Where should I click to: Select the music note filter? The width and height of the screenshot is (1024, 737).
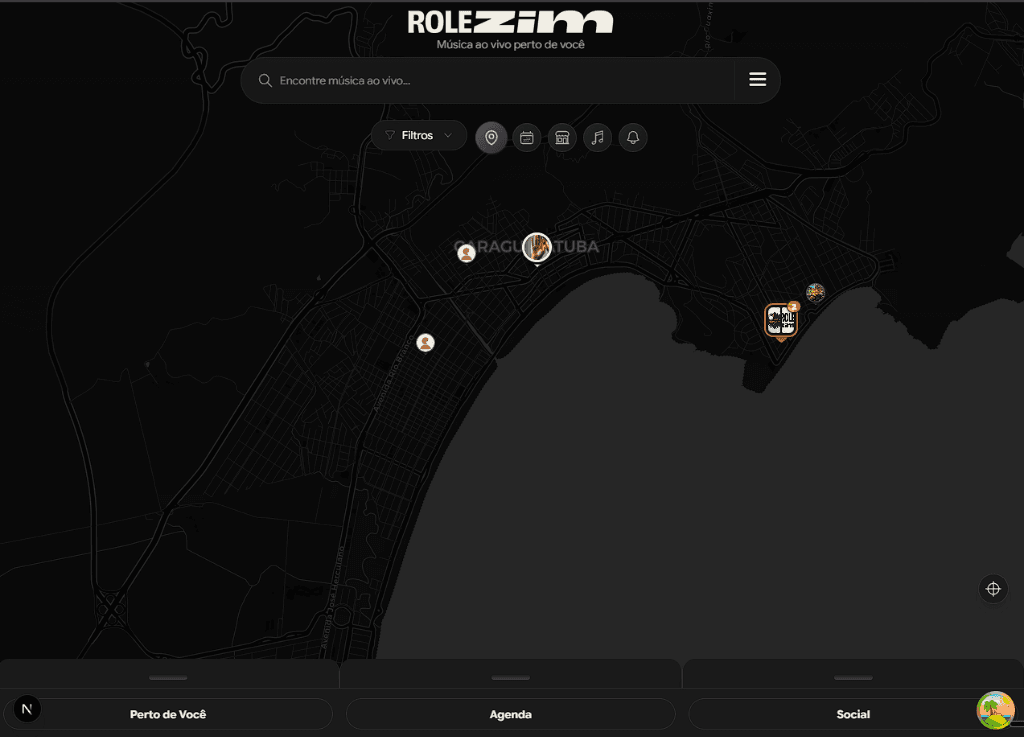click(597, 138)
